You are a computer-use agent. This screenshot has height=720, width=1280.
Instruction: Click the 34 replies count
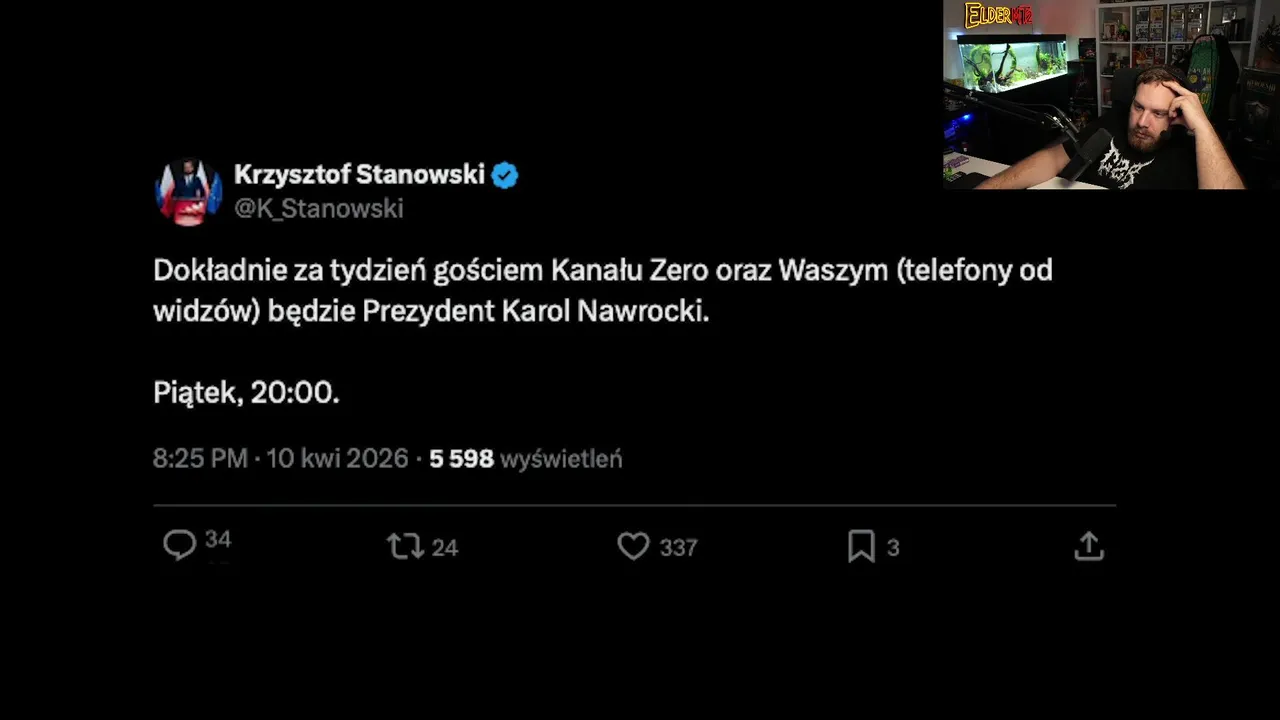(218, 540)
